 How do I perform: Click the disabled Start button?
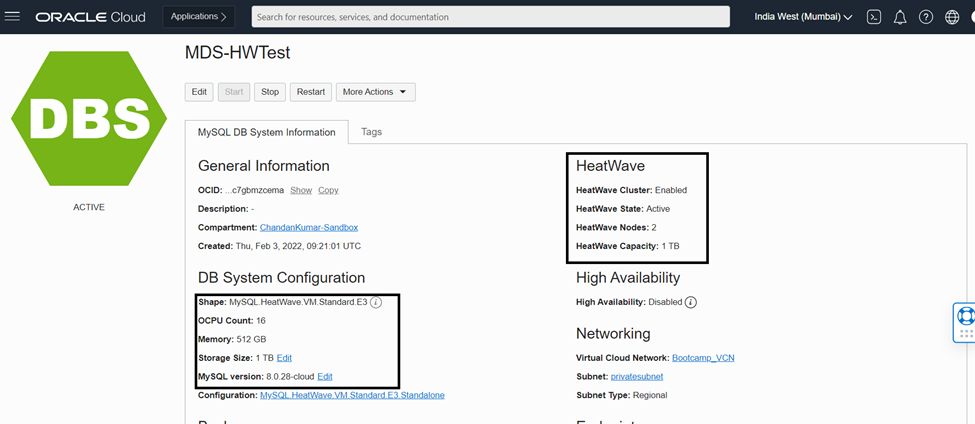234,92
